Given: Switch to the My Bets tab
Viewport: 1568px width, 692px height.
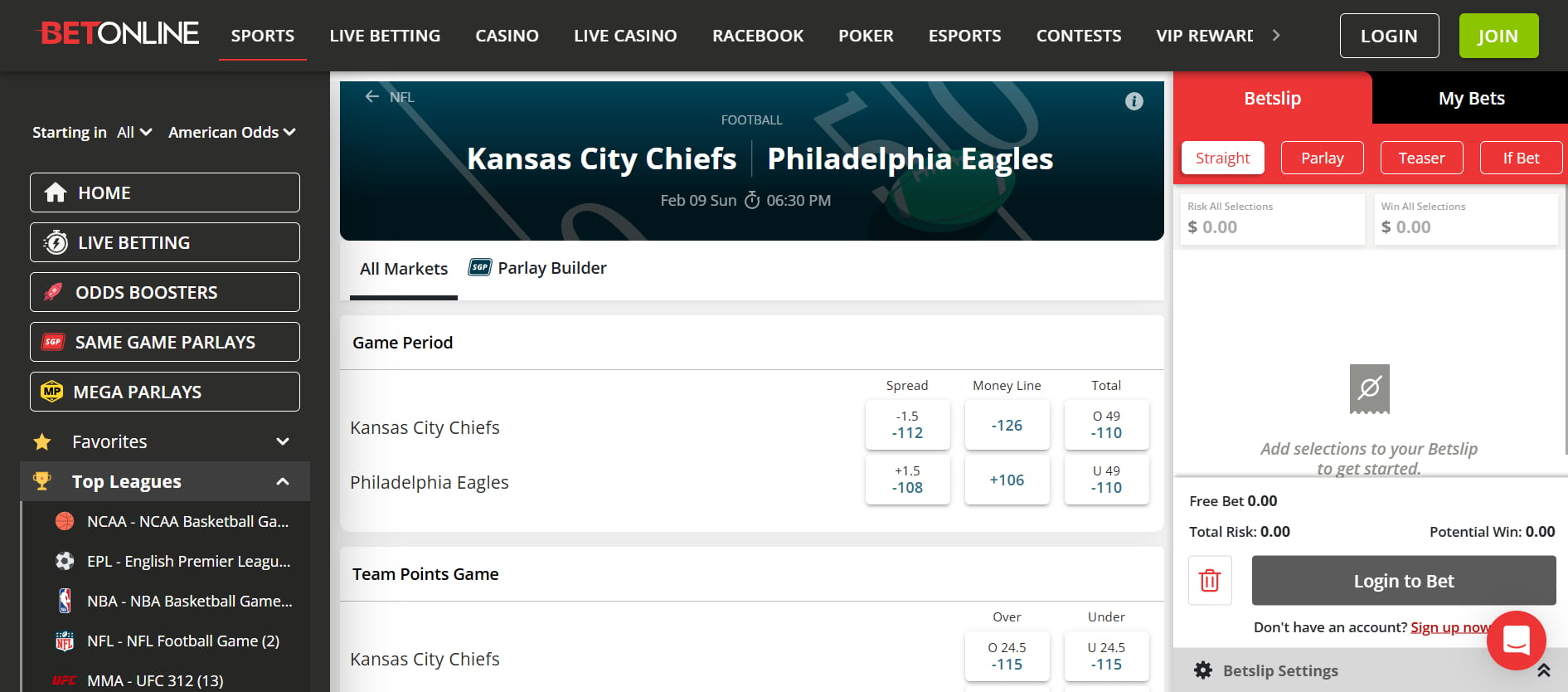Looking at the screenshot, I should point(1471,98).
